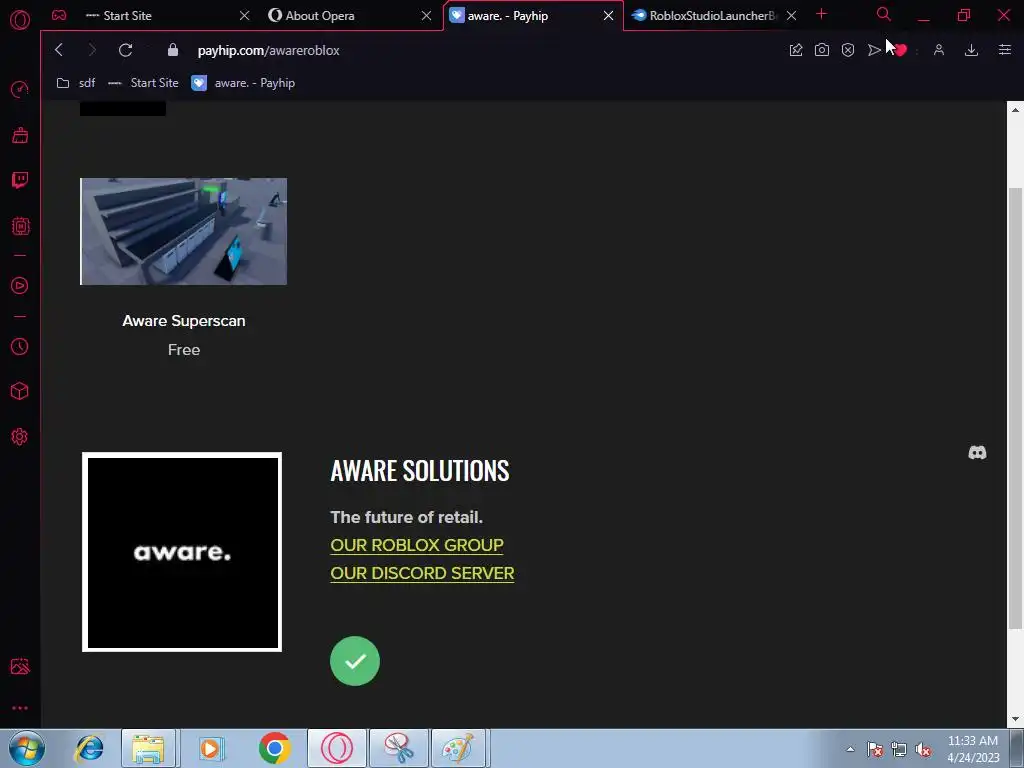Go back to previous page
1024x768 pixels.
59,50
